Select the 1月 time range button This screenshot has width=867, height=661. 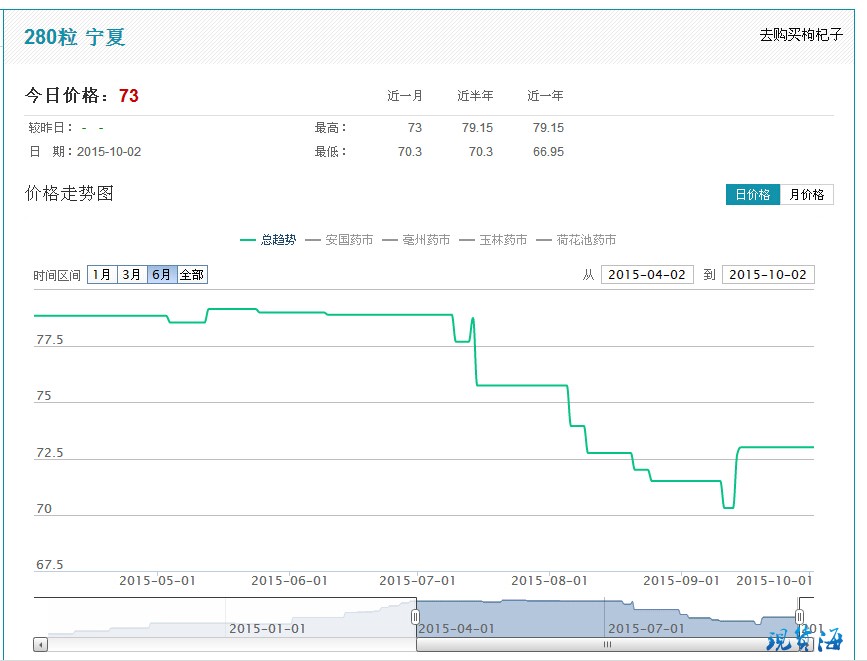pos(102,275)
